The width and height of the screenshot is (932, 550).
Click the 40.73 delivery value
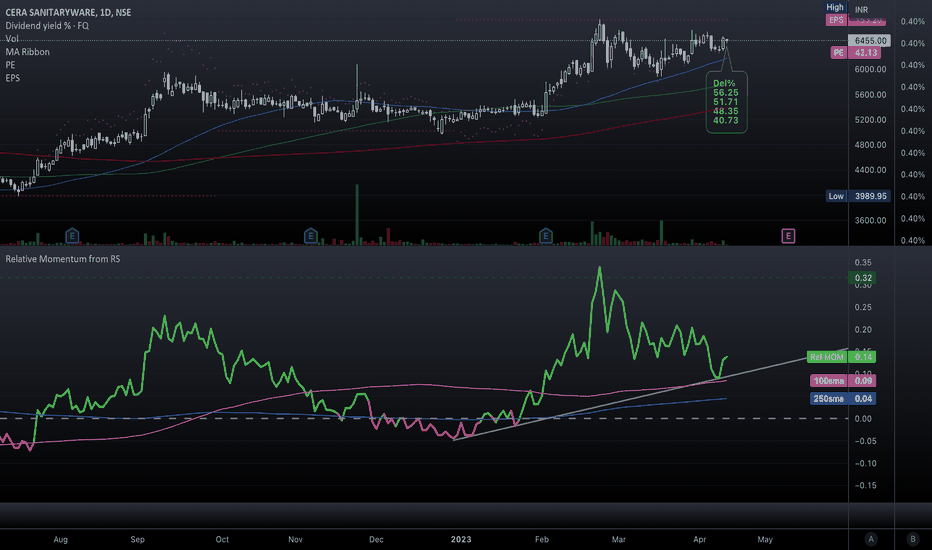[x=725, y=120]
